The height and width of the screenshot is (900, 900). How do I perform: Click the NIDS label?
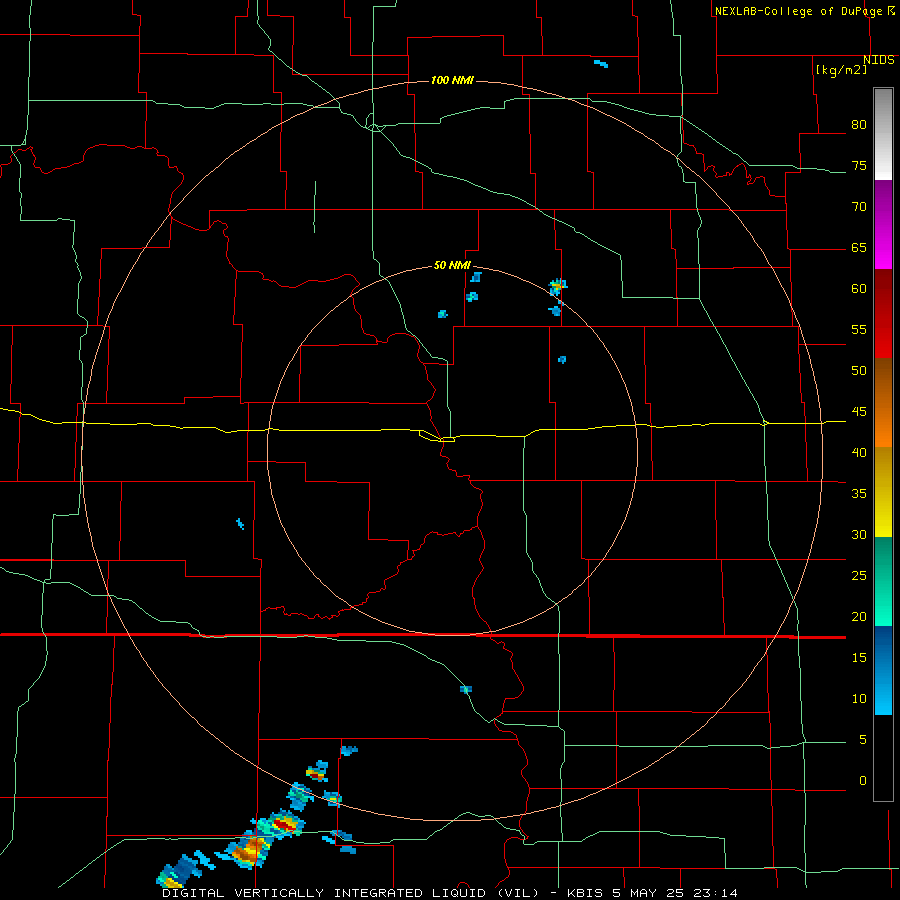pos(878,60)
